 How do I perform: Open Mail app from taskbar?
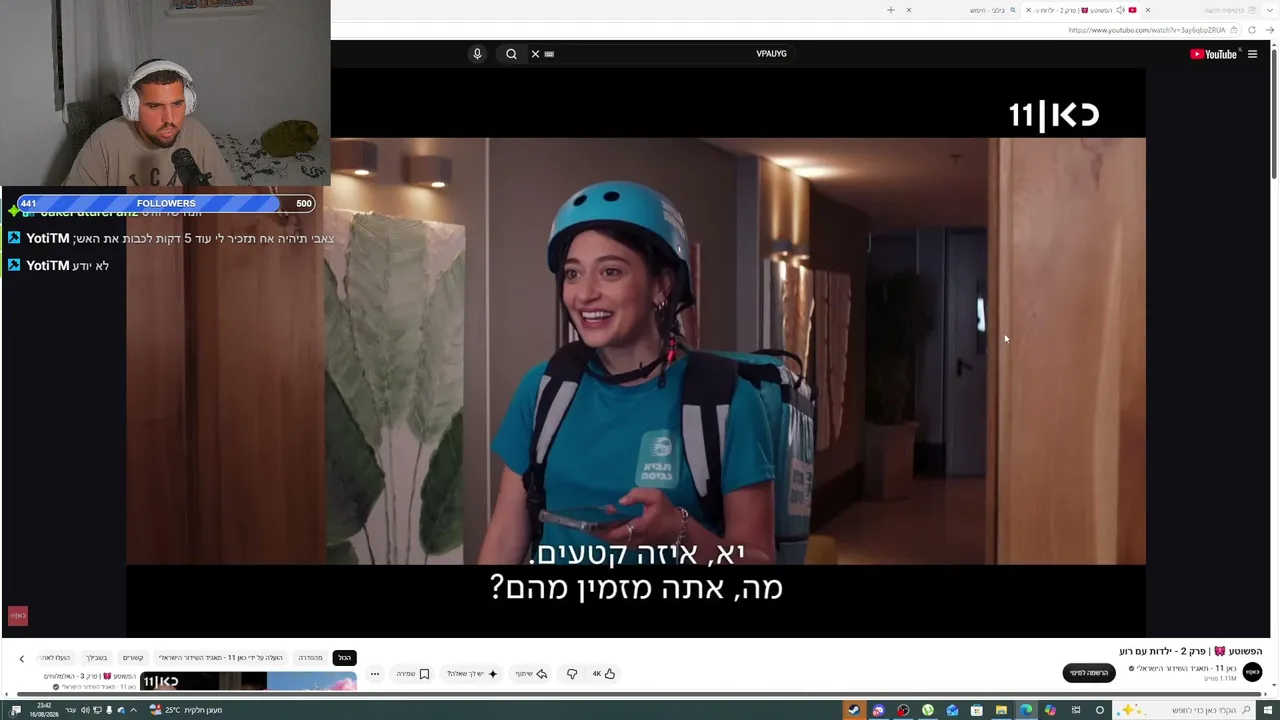click(x=952, y=710)
